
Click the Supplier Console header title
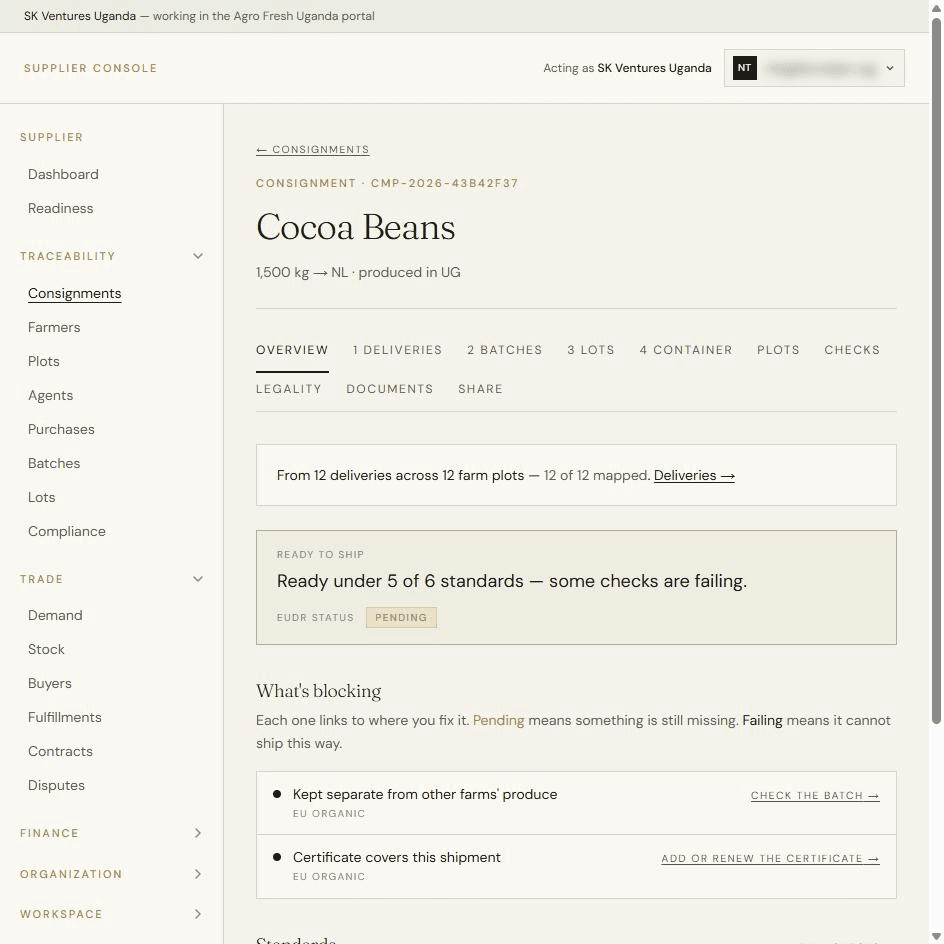pos(90,69)
